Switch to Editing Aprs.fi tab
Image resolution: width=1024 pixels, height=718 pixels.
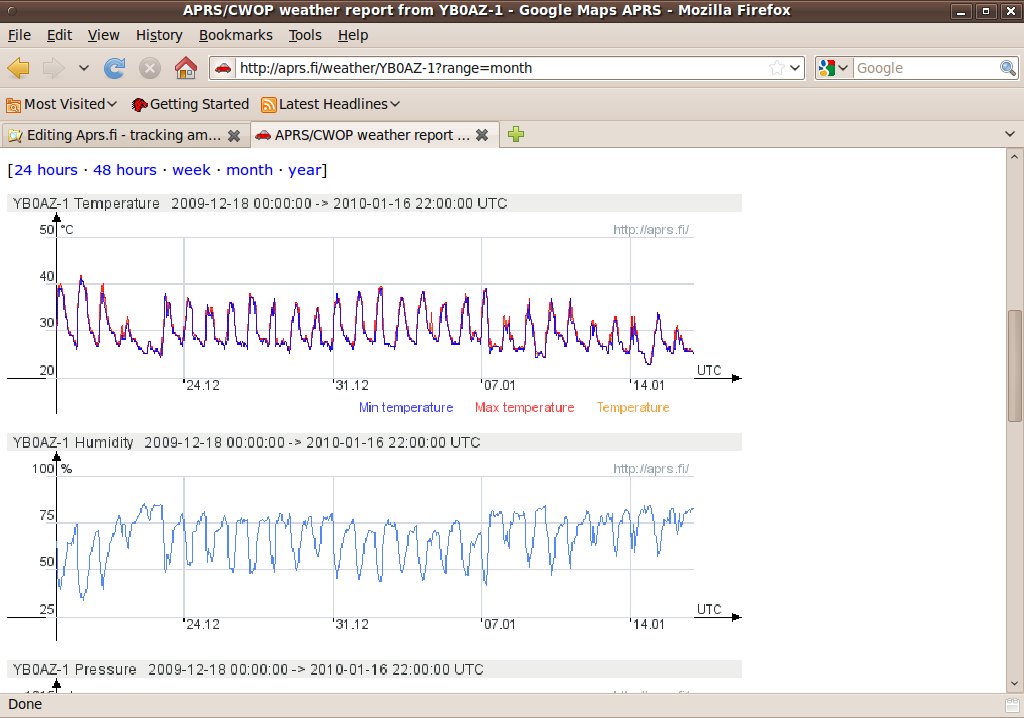click(x=120, y=135)
